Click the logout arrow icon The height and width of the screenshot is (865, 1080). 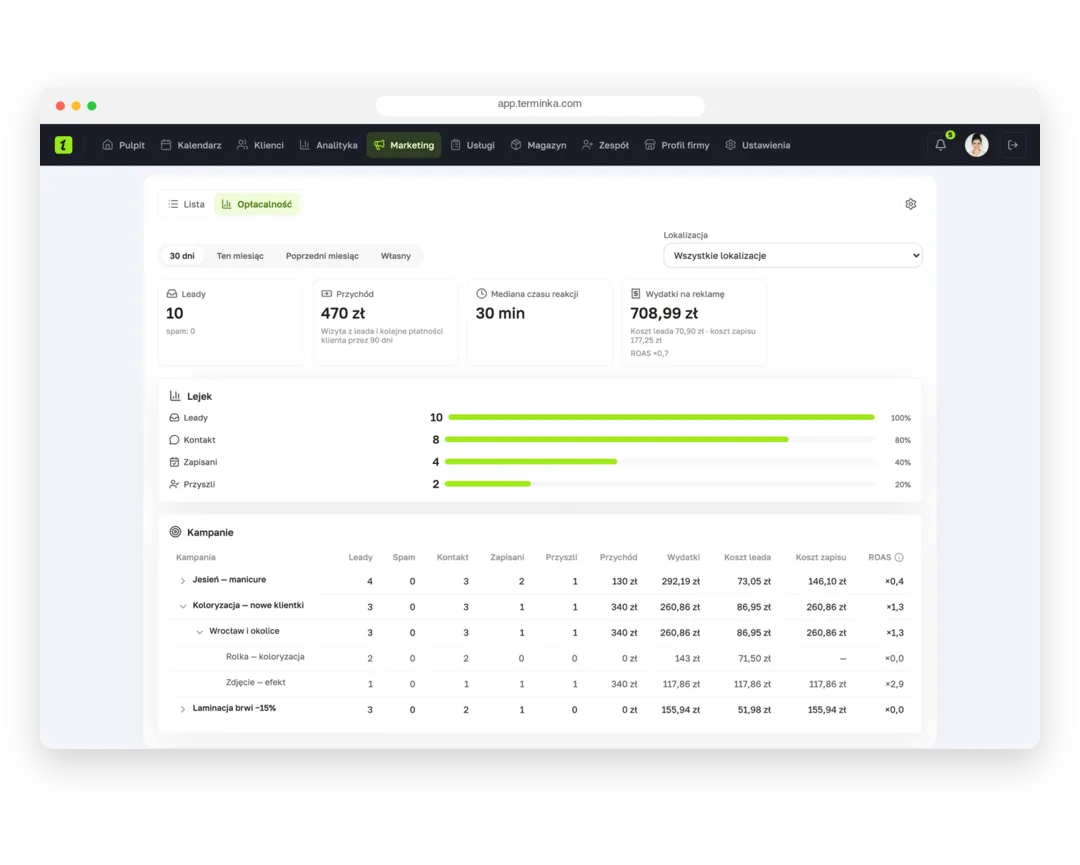point(1012,145)
